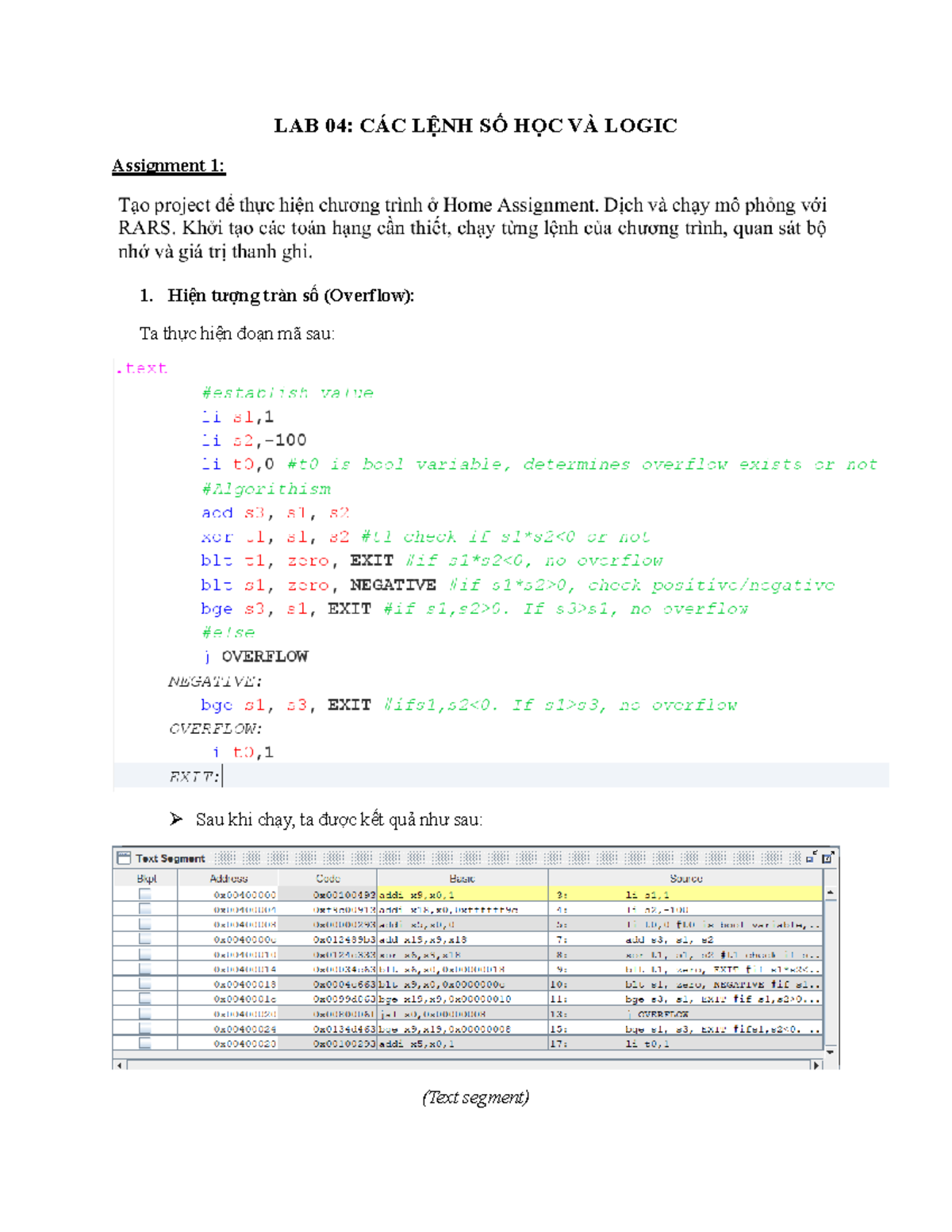This screenshot has width=952, height=1232.
Task: Toggle breakpoint checkbox for address 0x0040000c
Action: [x=144, y=938]
